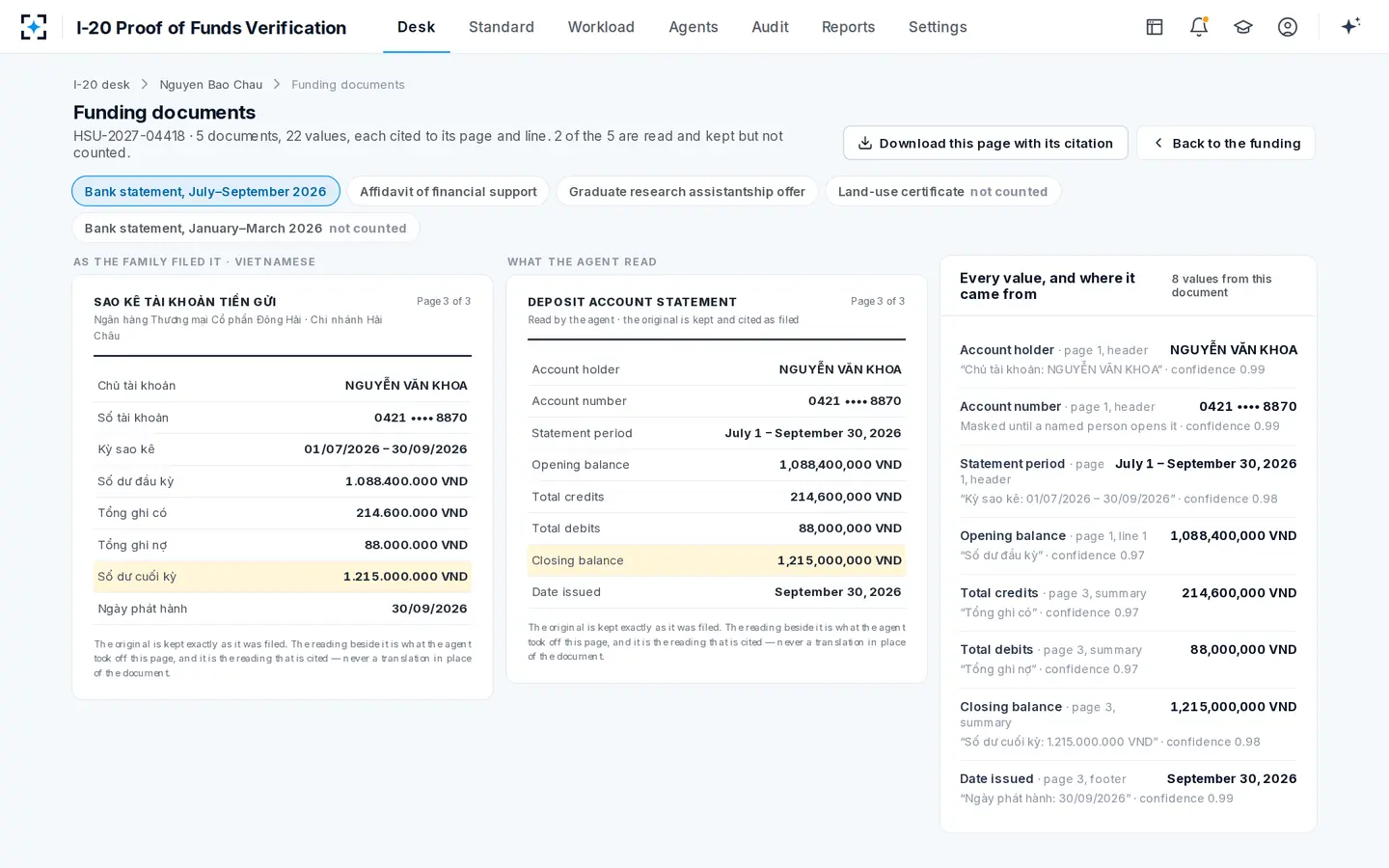Select Affidavit of financial support chip
The width and height of the screenshot is (1389, 868).
pos(449,191)
